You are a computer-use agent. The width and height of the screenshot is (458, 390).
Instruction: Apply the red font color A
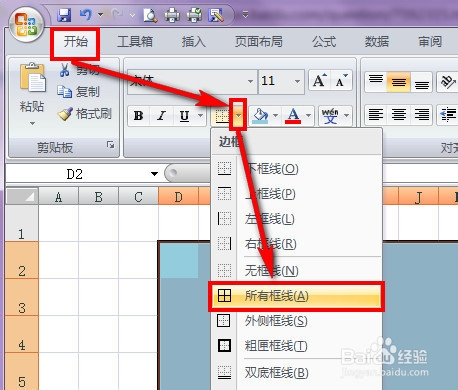[293, 116]
